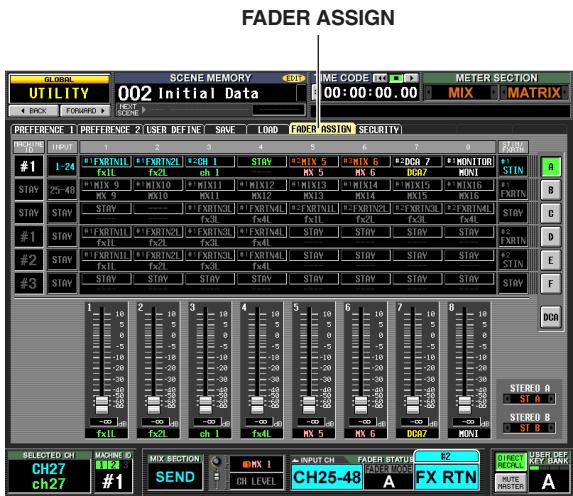Click fader 3 knob labeled ch 1
573x496 pixels.
(x=205, y=405)
